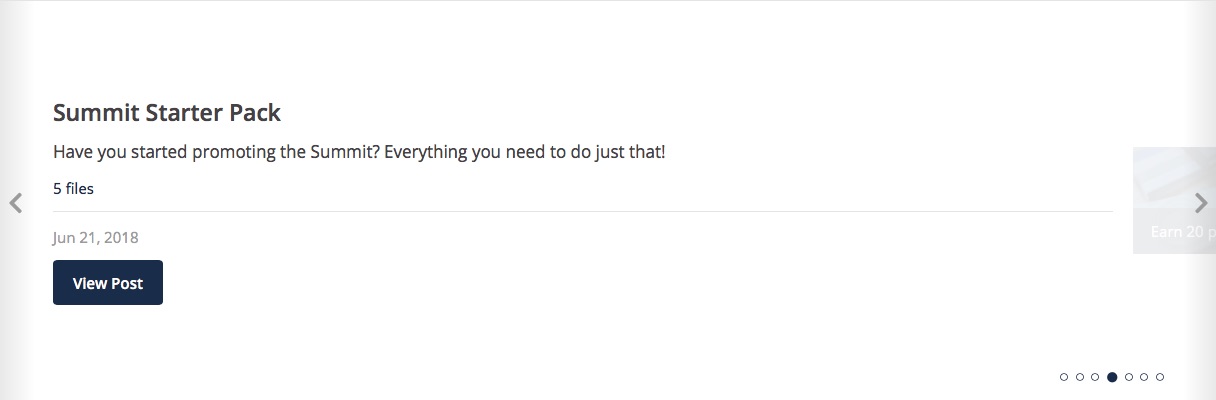1216x400 pixels.
Task: Open the Summit Starter Pack title
Action: (167, 113)
